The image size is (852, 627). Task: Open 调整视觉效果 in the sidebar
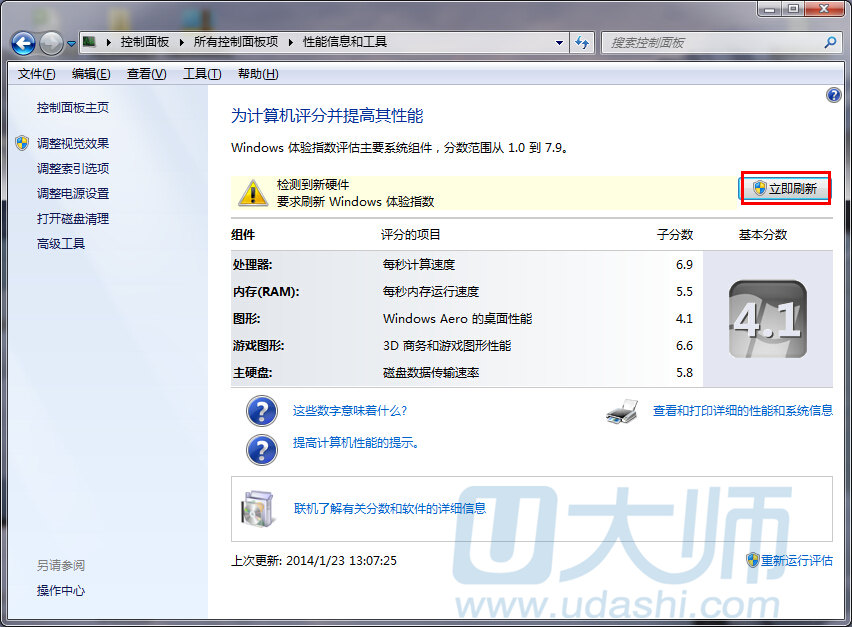click(72, 143)
